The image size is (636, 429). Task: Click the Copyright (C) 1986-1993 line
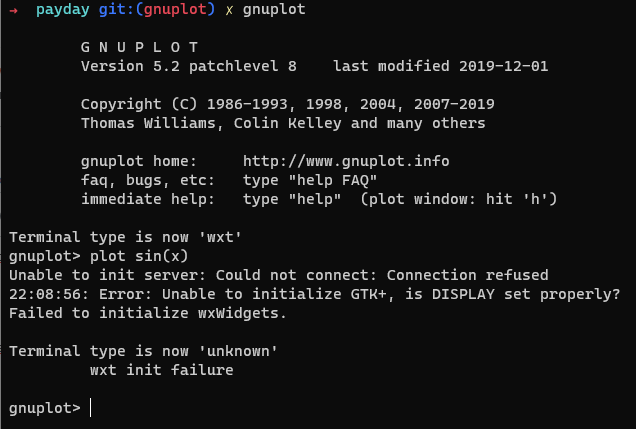click(x=287, y=104)
